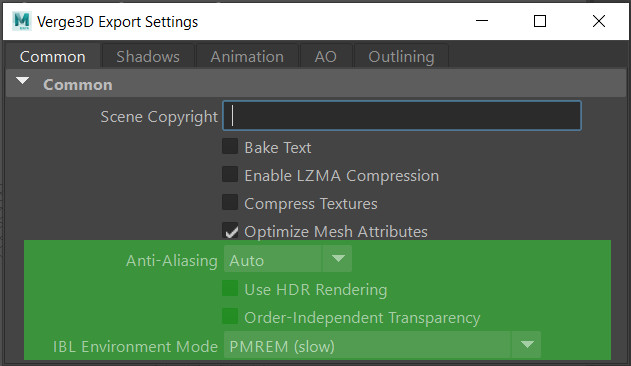Image resolution: width=631 pixels, height=366 pixels.
Task: Click the Anti-Aliasing label
Action: click(172, 261)
